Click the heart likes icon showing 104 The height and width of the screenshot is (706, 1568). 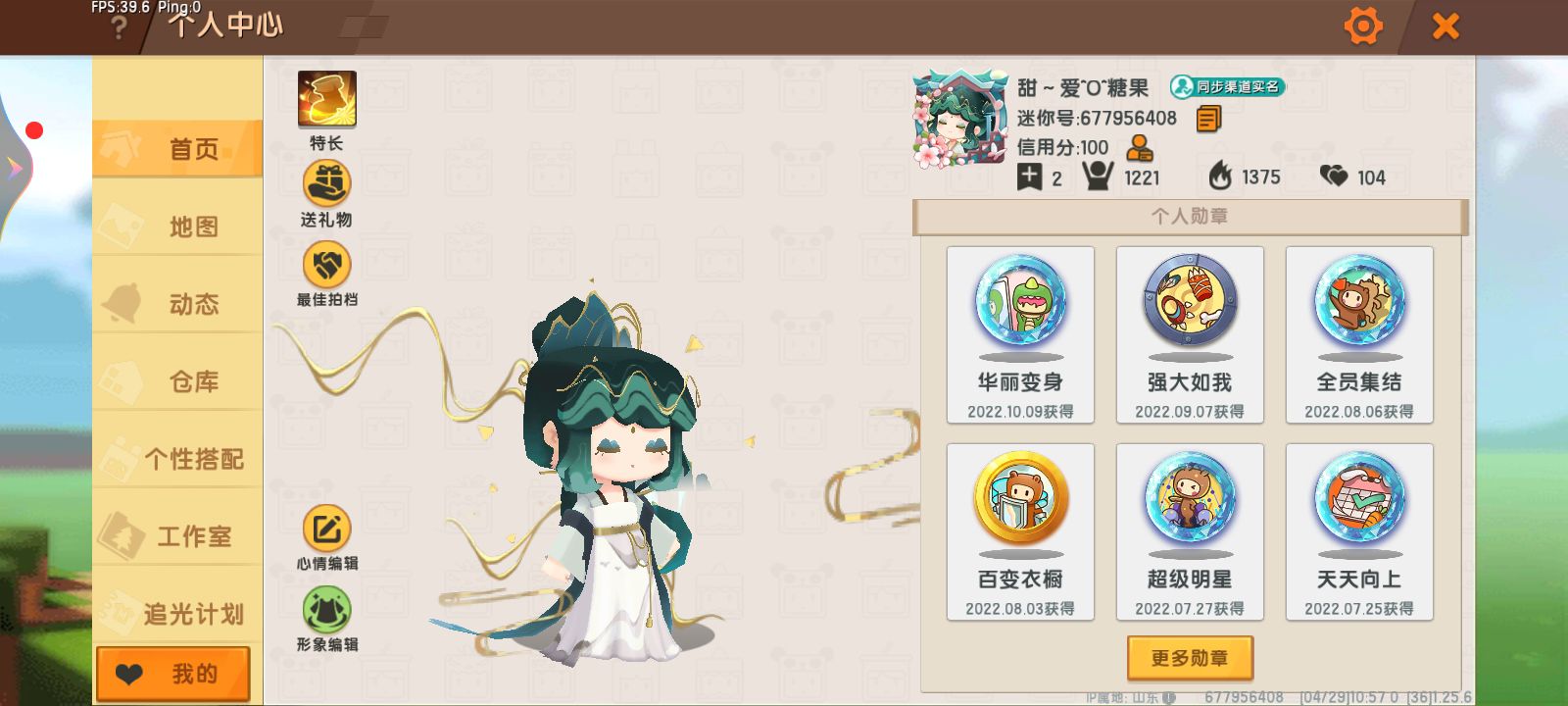pyautogui.click(x=1334, y=176)
